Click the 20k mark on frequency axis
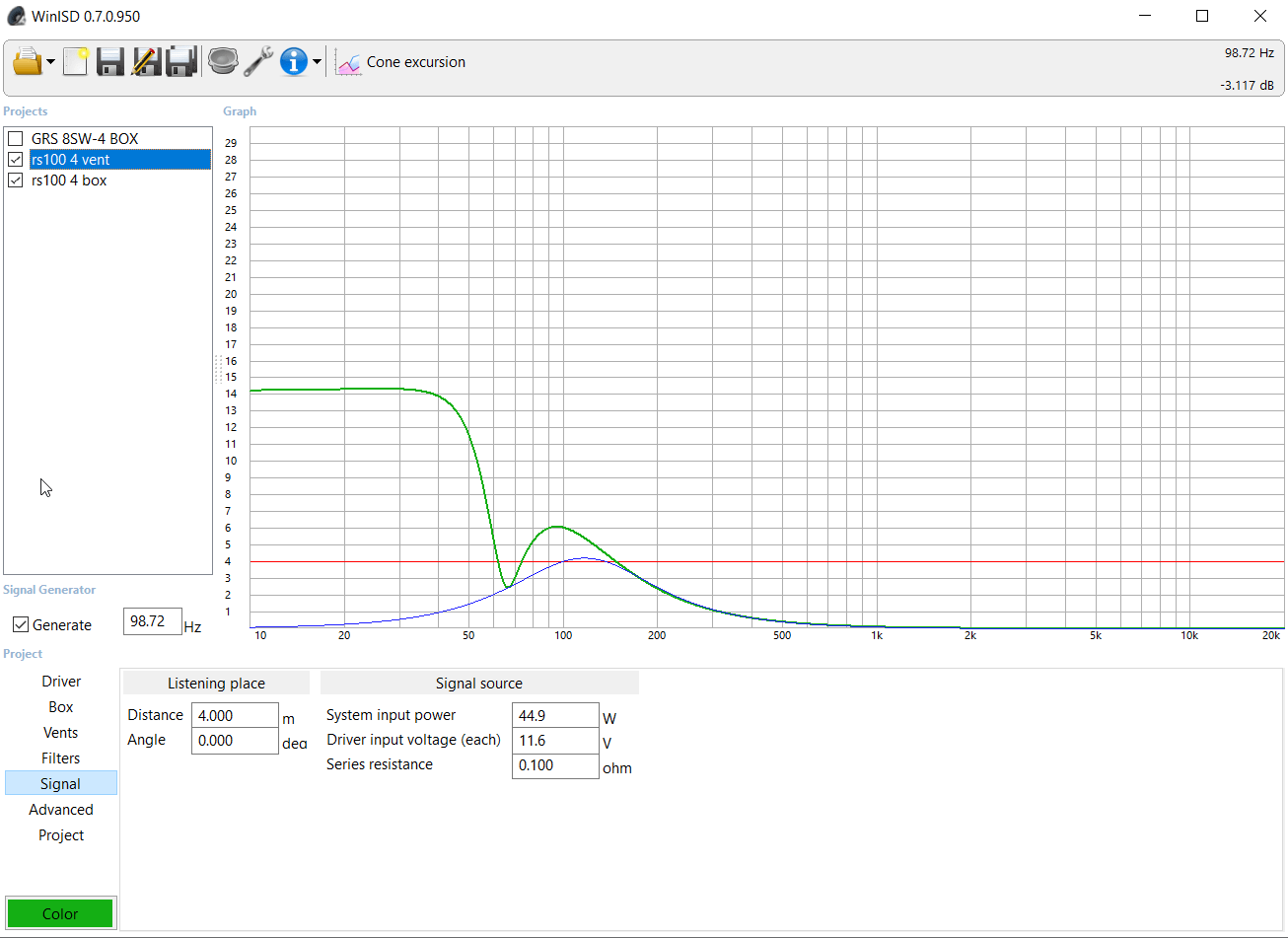The height and width of the screenshot is (938, 1288). pos(1271,635)
